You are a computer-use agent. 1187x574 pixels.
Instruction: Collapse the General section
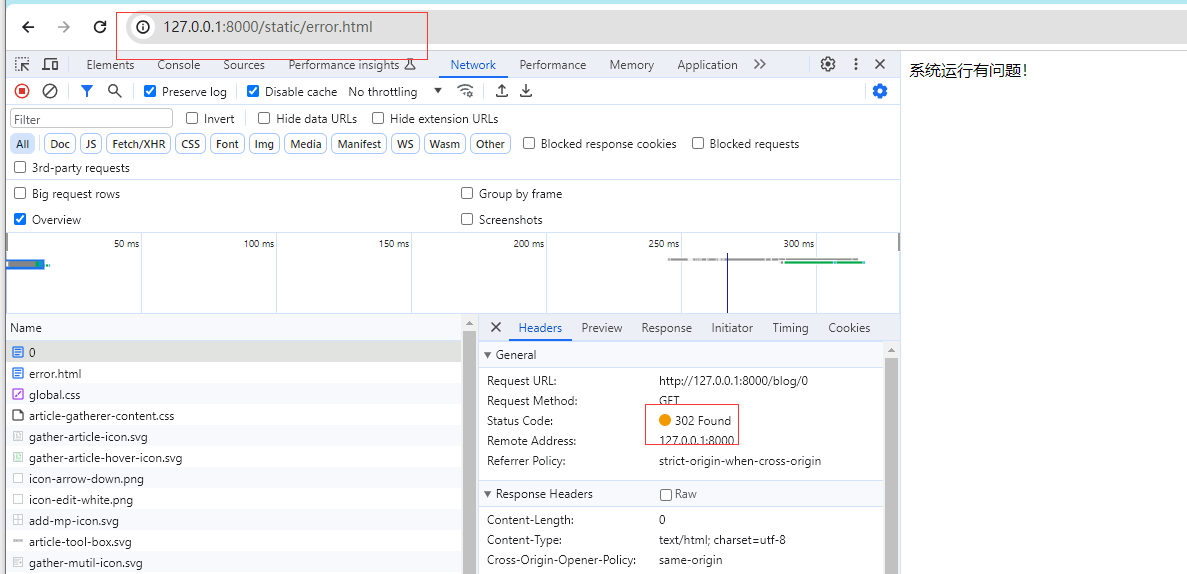[488, 354]
